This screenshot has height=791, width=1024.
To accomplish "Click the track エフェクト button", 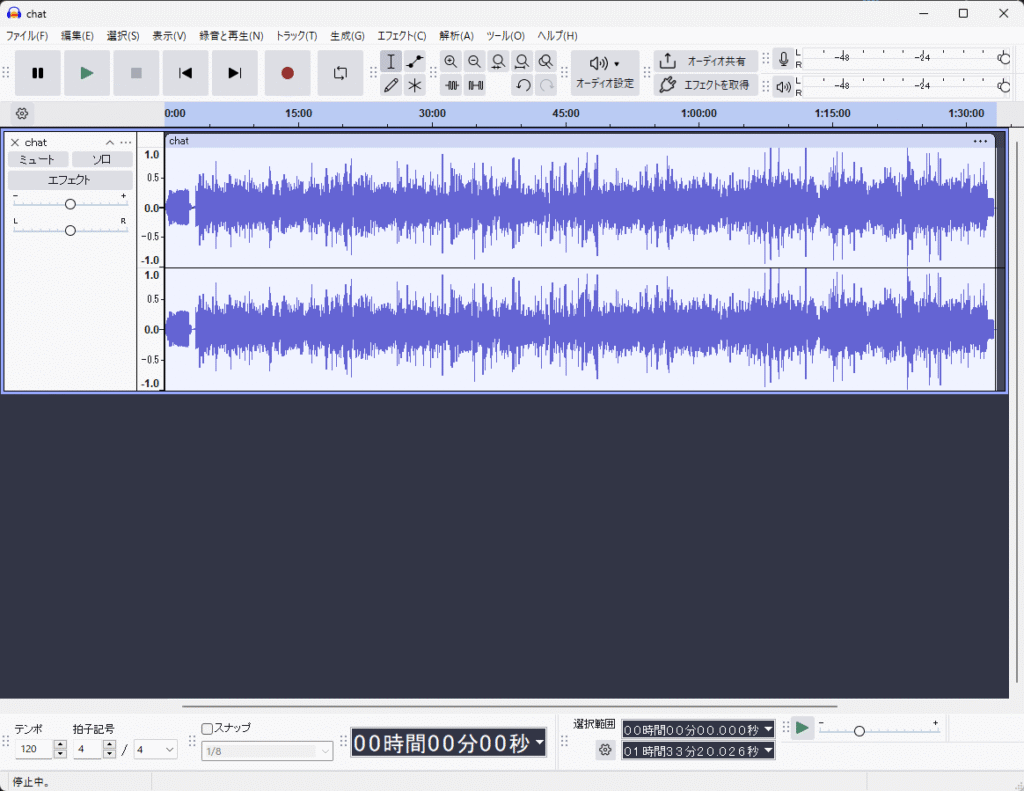I will pyautogui.click(x=70, y=180).
